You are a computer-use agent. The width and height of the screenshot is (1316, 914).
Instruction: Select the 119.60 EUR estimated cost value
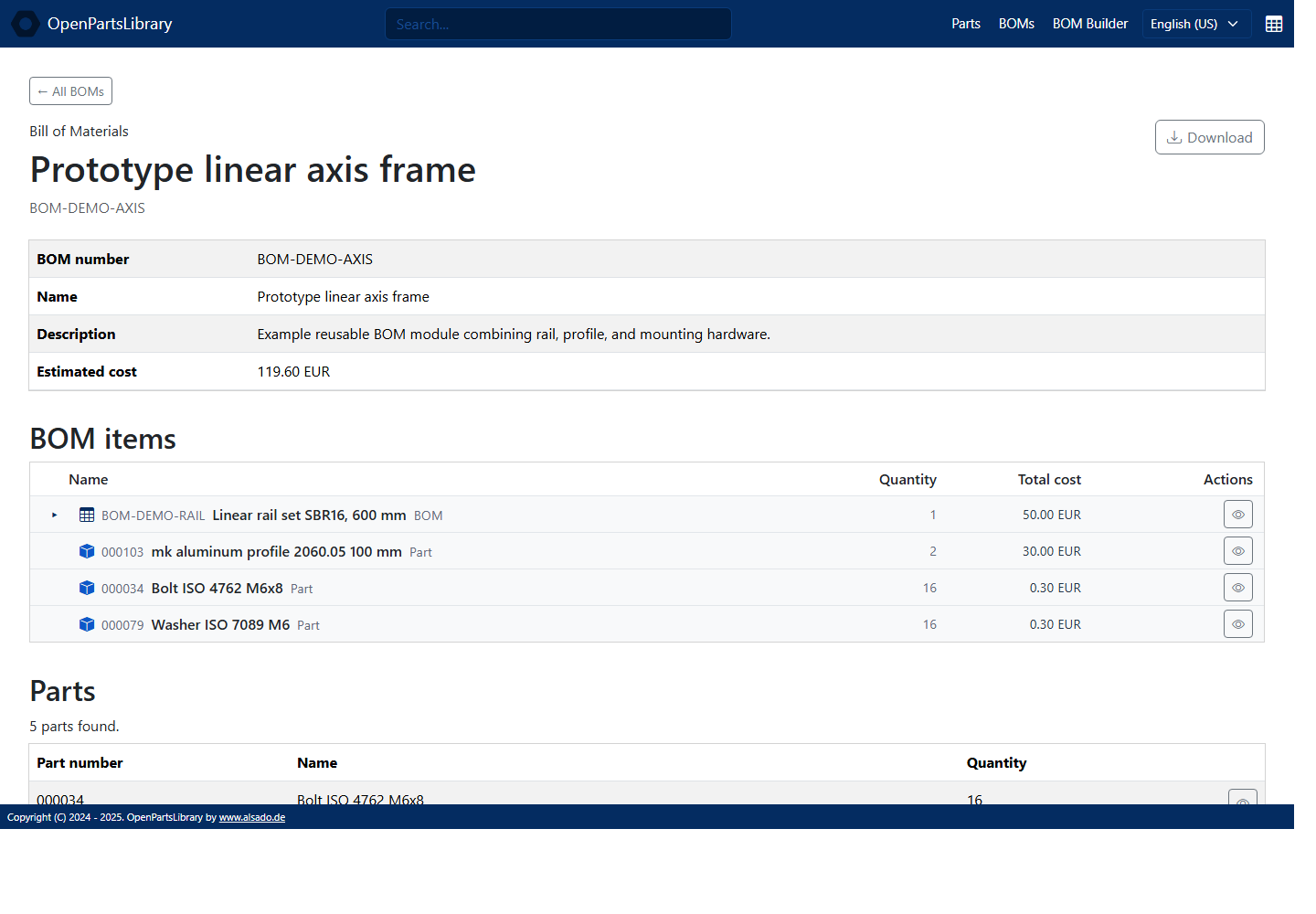[293, 372]
